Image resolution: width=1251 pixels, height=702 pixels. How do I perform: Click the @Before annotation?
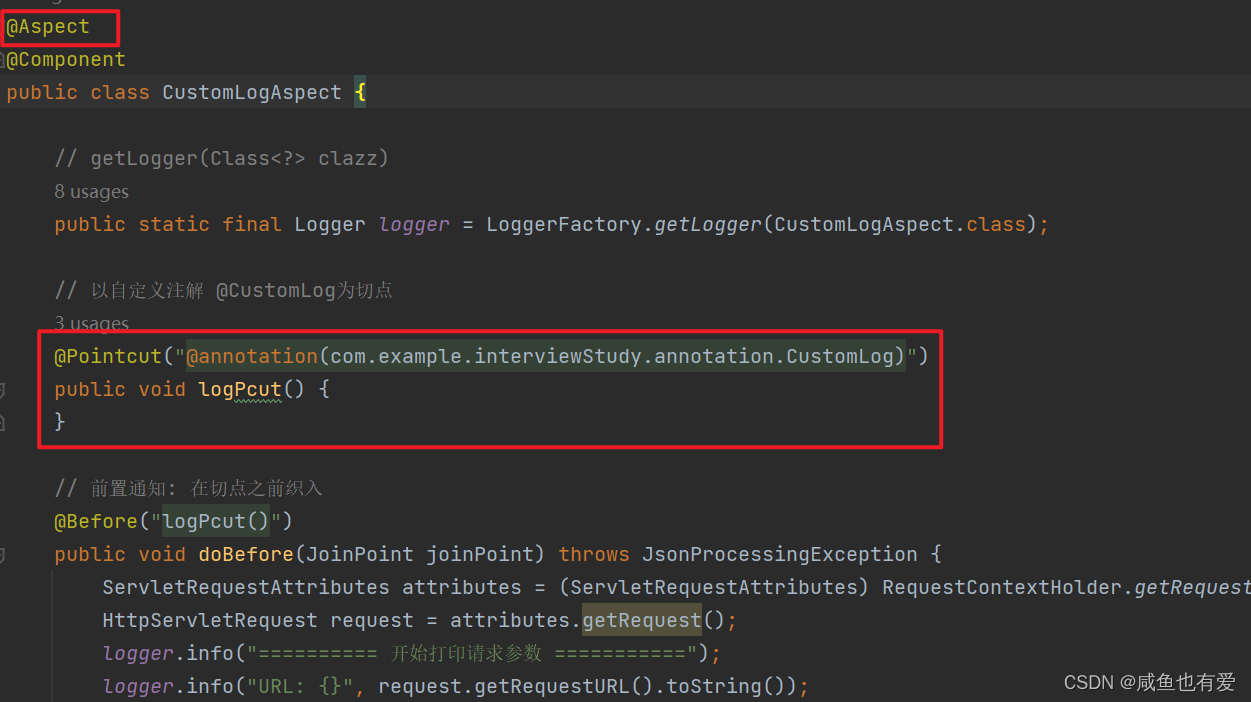point(96,521)
